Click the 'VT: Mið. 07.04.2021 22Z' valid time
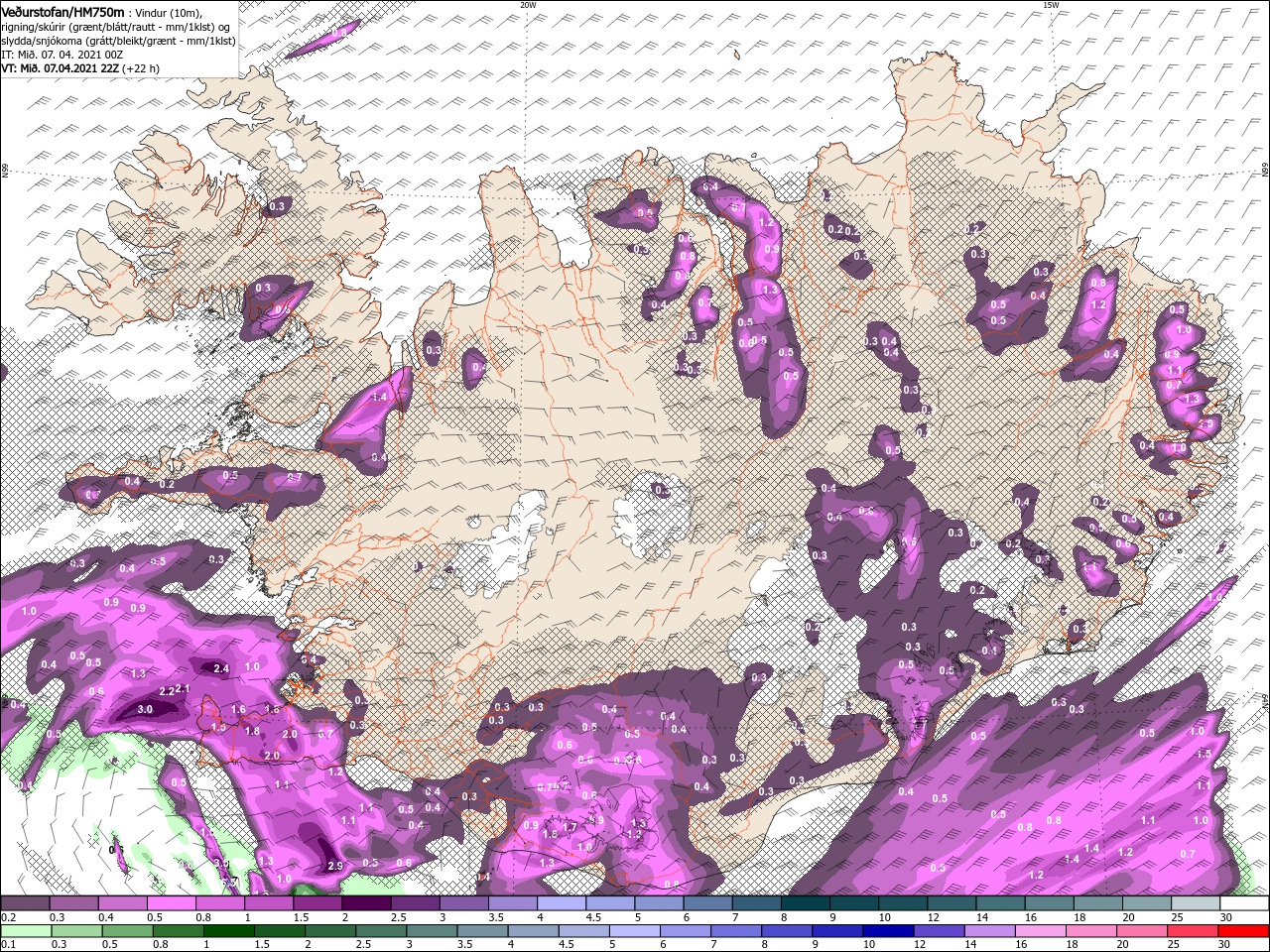The width and height of the screenshot is (1270, 952). [61, 68]
